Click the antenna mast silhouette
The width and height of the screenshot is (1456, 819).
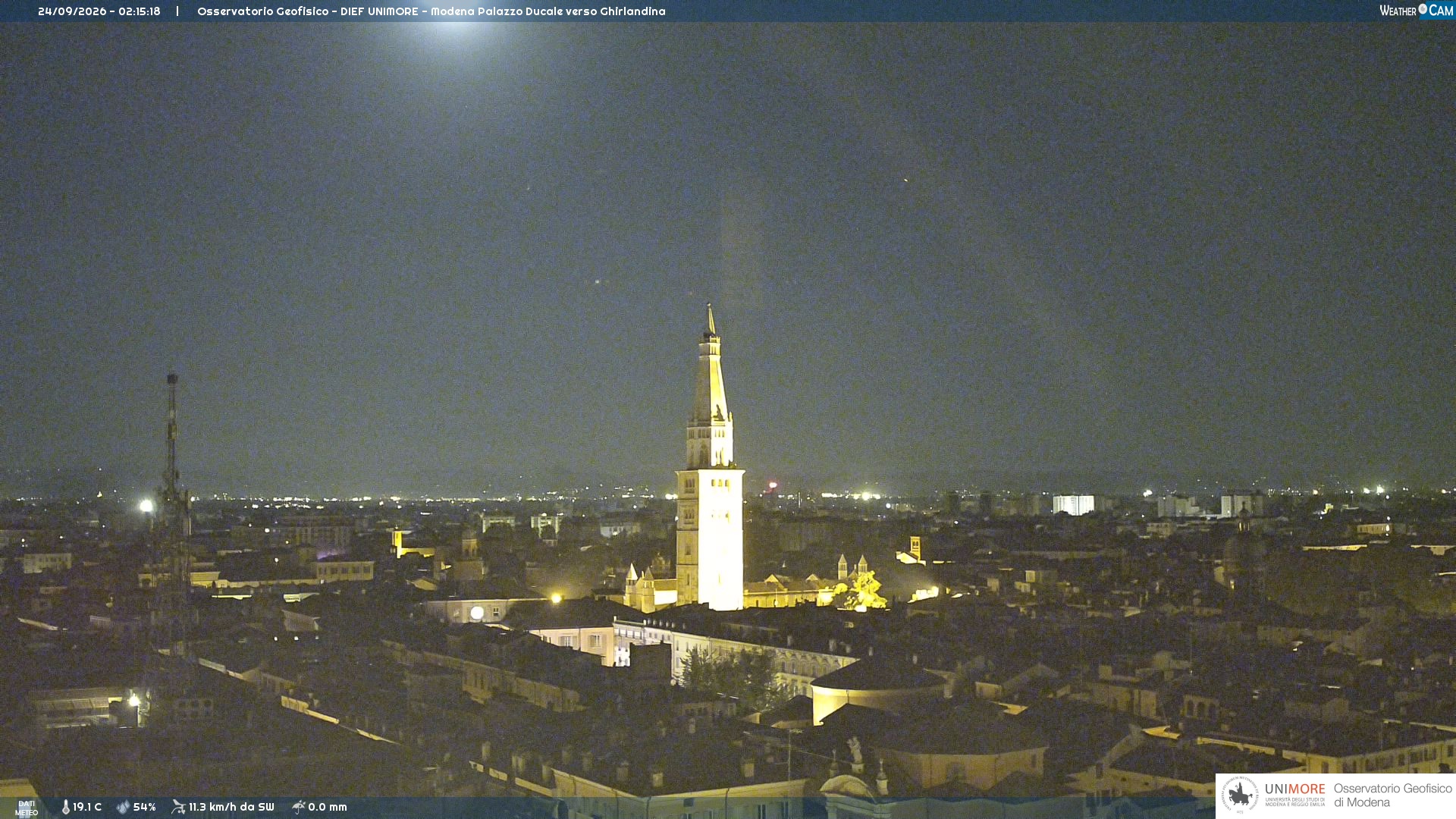pos(173,485)
